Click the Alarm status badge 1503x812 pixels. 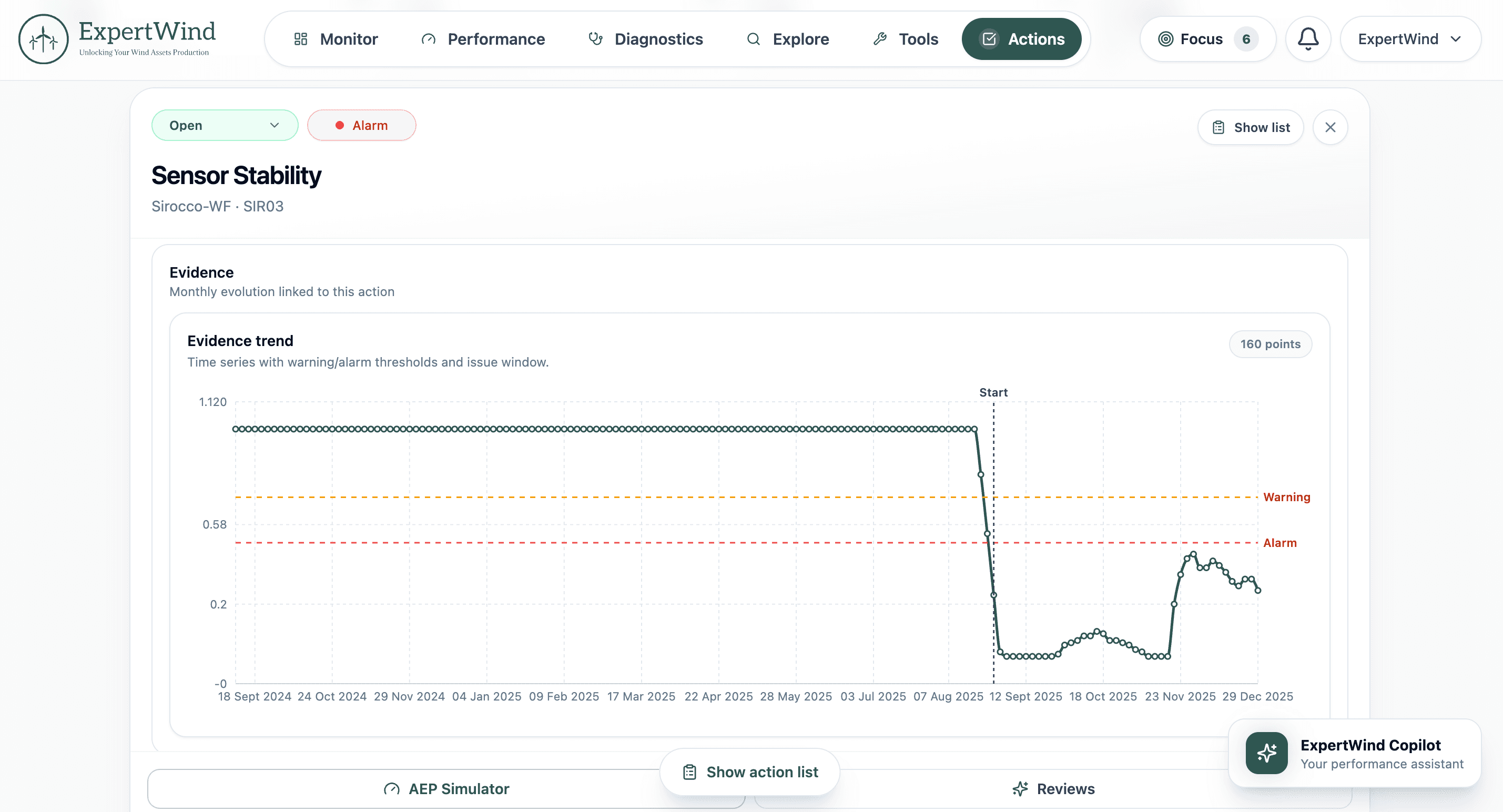click(362, 125)
